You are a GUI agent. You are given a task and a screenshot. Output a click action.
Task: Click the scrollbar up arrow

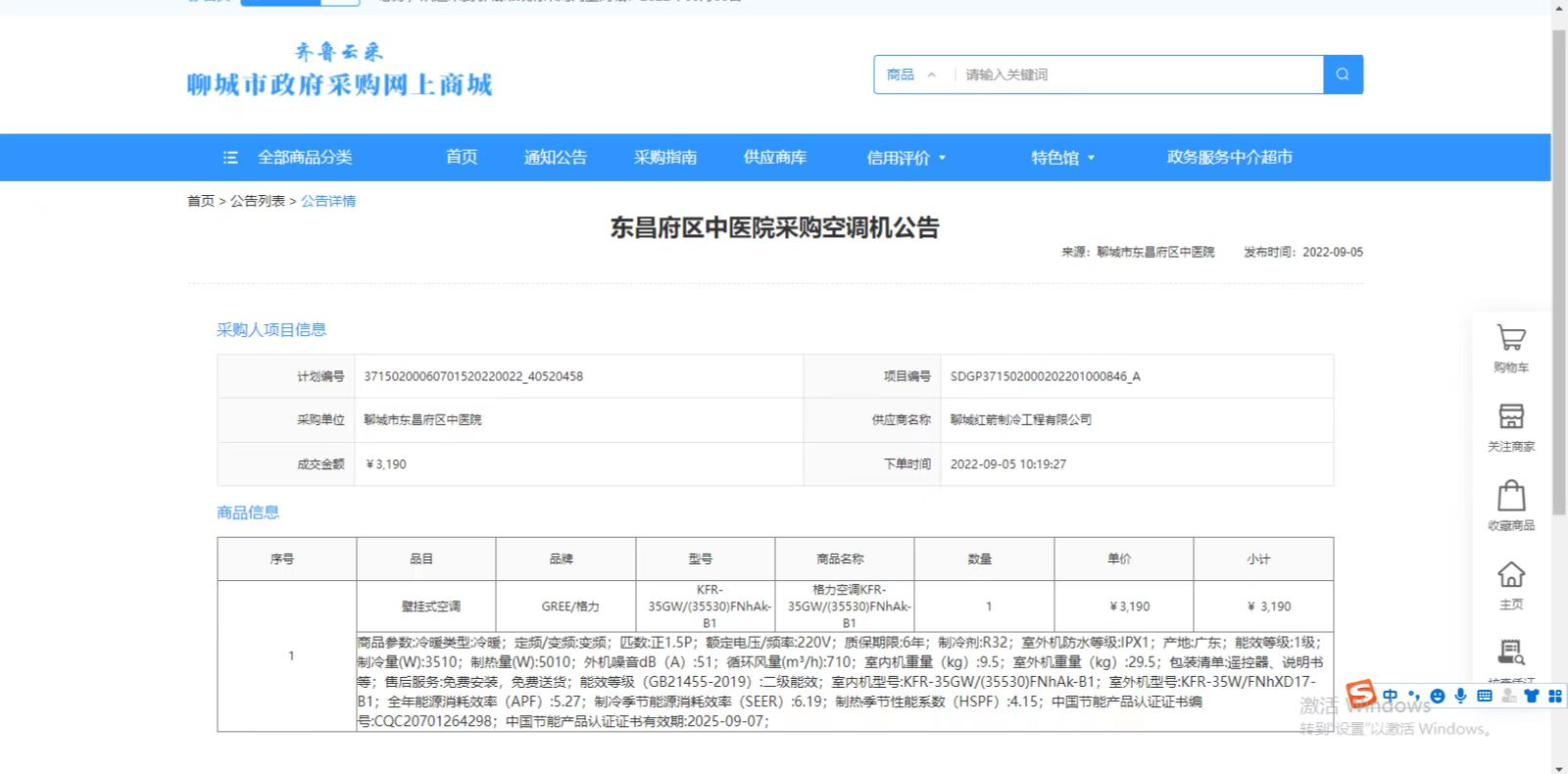(1559, 7)
